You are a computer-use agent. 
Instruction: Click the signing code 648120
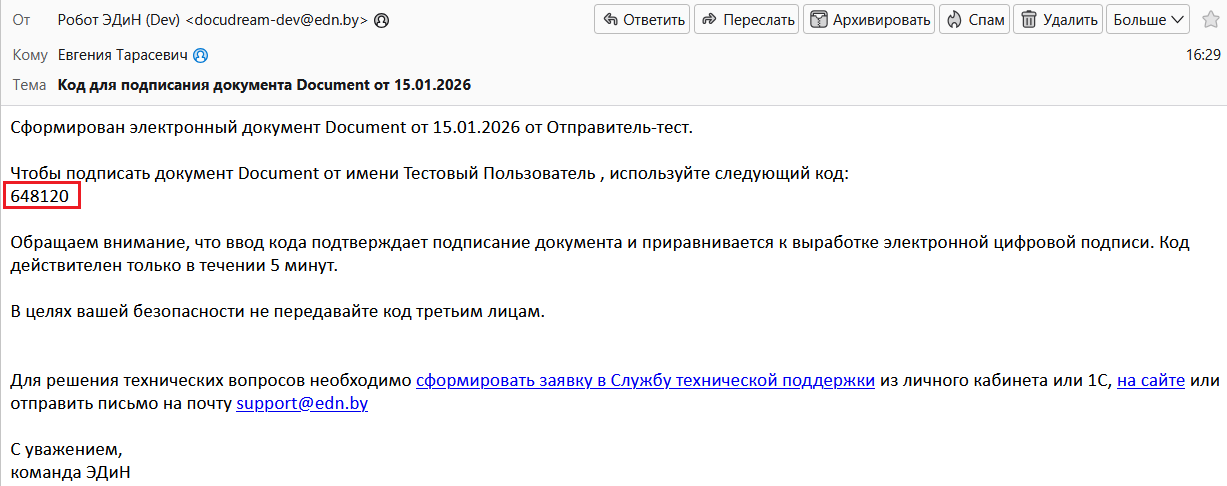point(40,197)
